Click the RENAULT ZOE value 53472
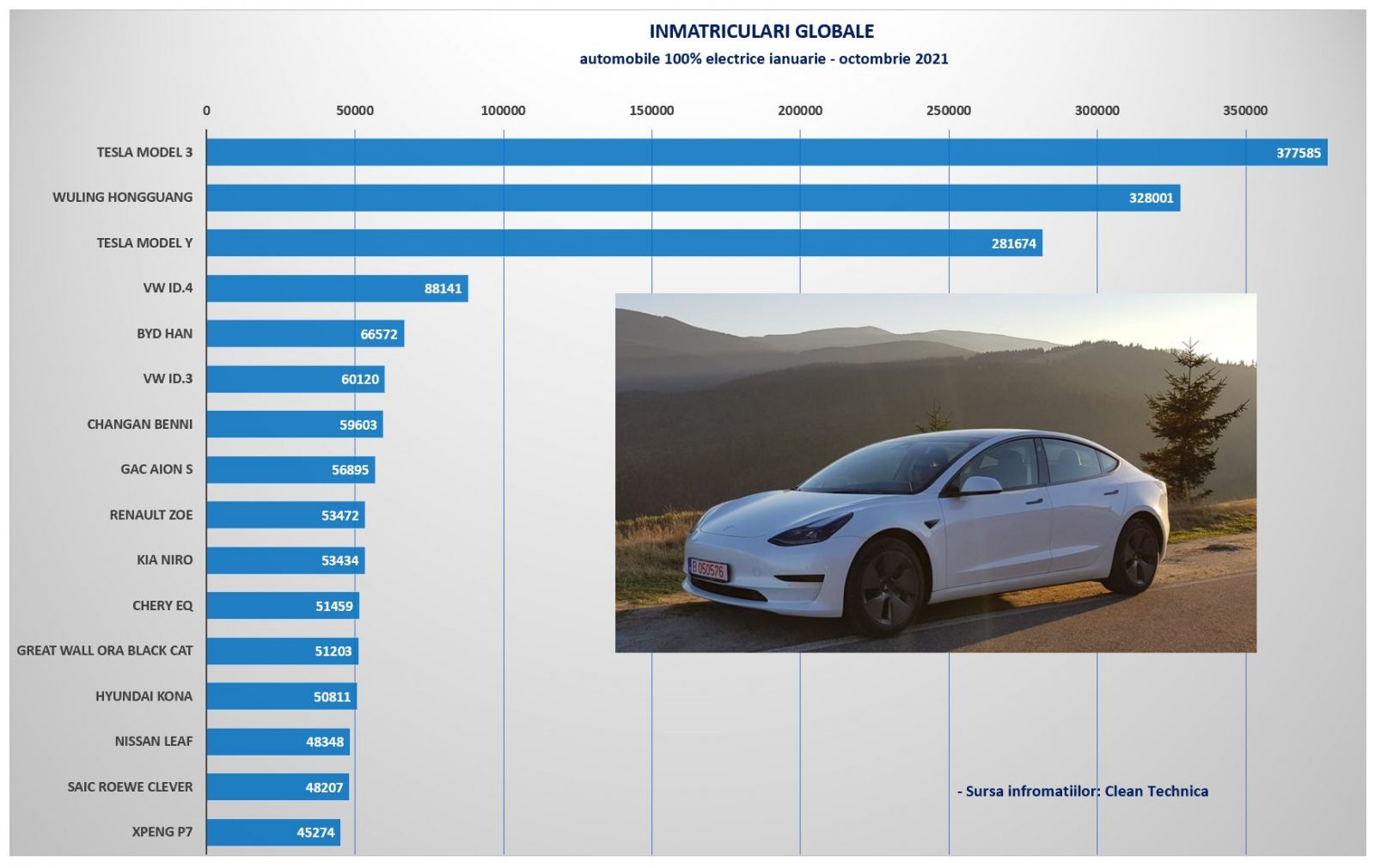1375x868 pixels. coord(339,516)
